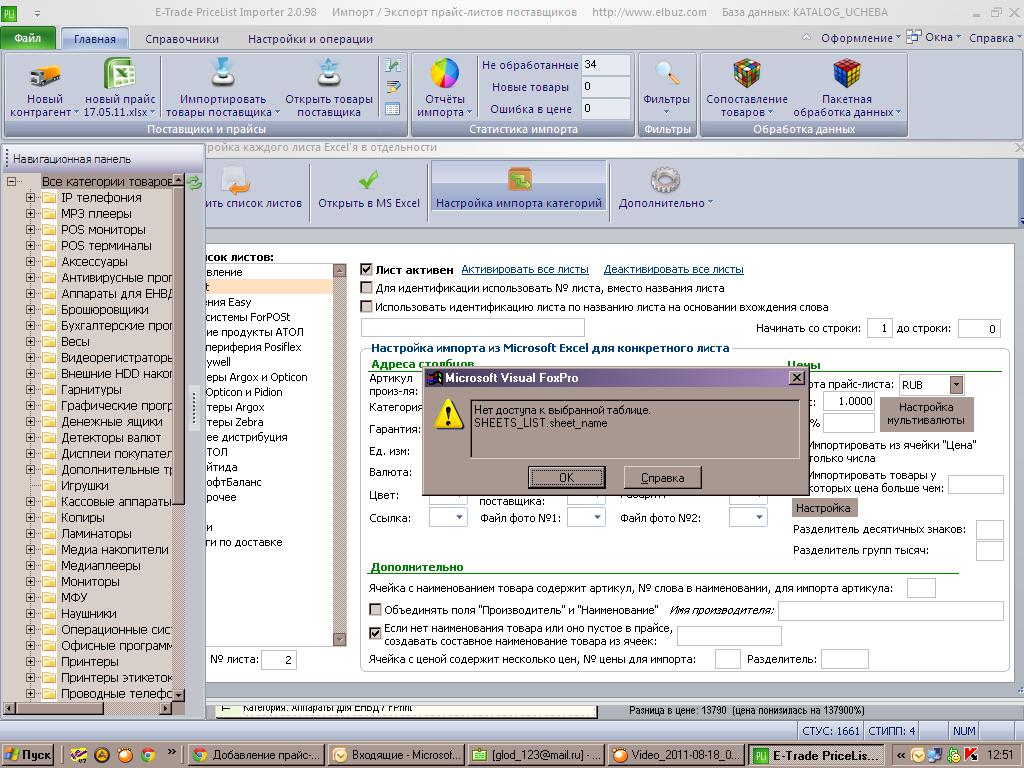The image size is (1024, 768).
Task: Expand the Весы tree node
Action: tap(30, 342)
